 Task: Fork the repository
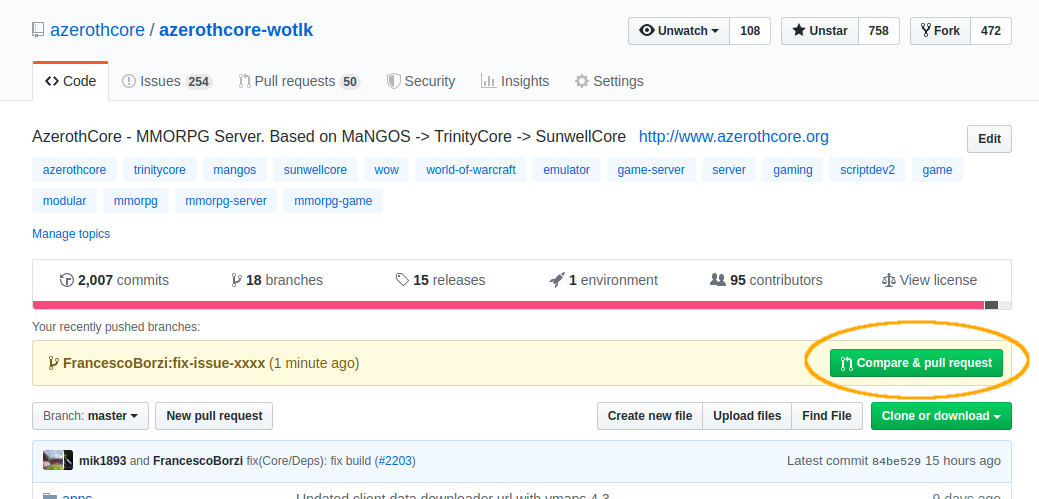tap(940, 30)
